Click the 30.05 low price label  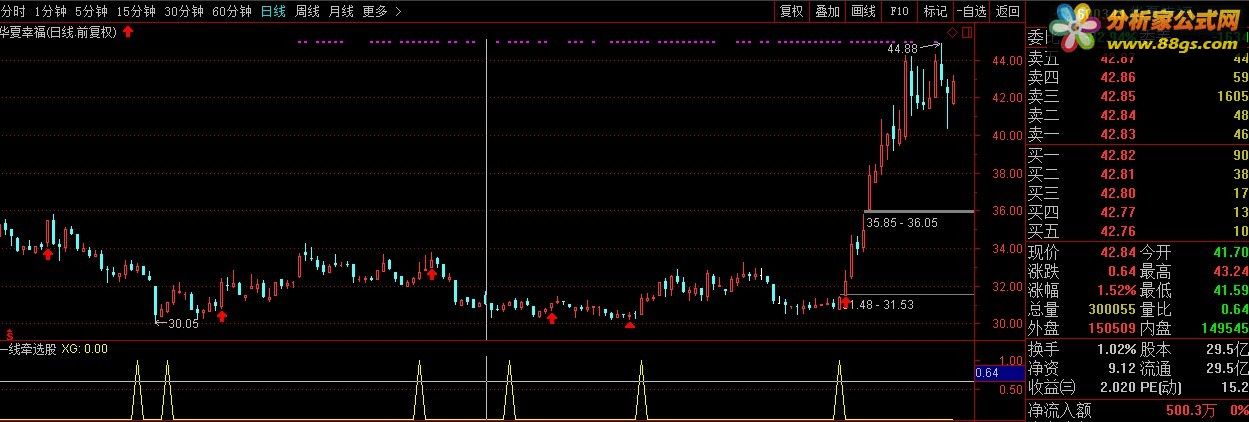tap(183, 323)
